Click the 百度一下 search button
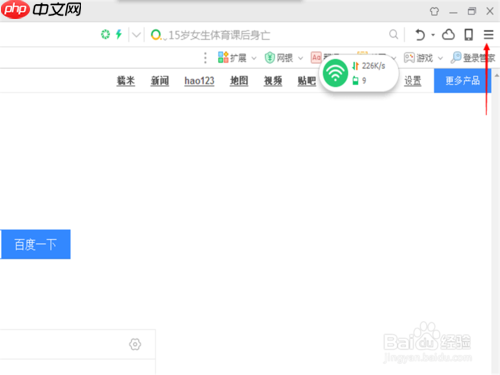Viewport: 500px width, 375px height. tap(36, 244)
